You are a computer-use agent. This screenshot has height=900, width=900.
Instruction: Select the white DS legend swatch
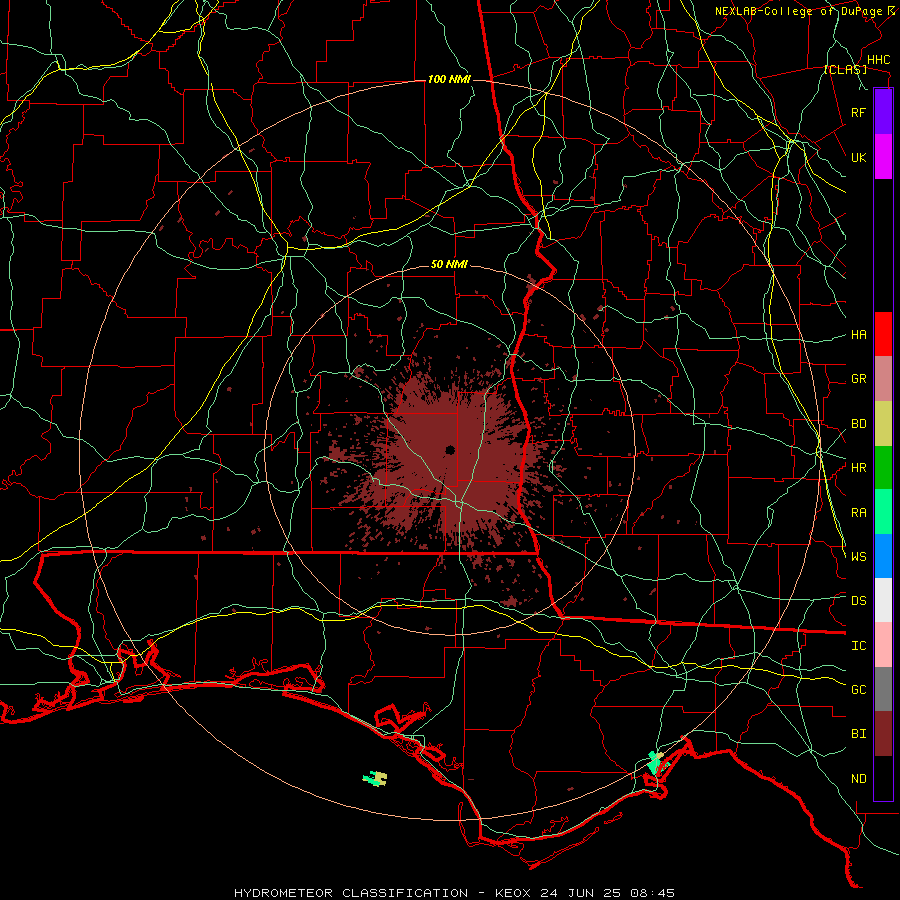[883, 600]
